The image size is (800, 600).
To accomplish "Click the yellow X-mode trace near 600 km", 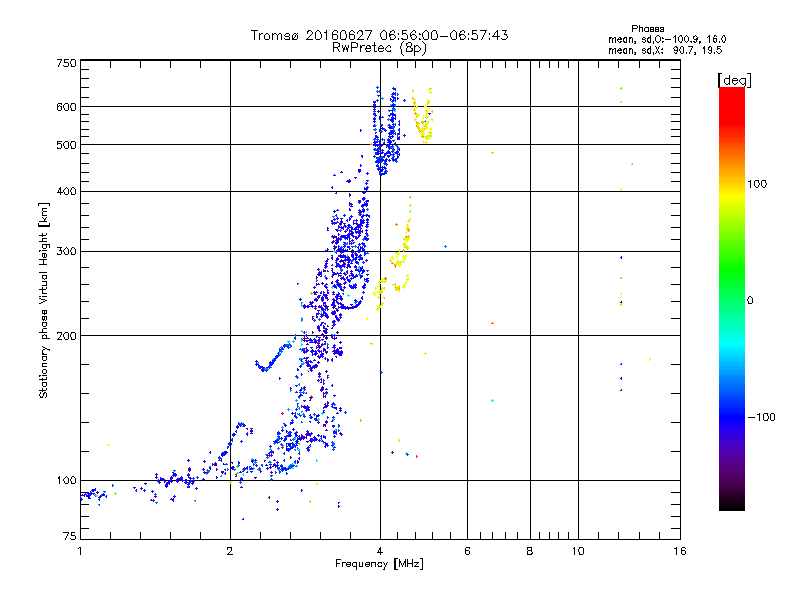I will coord(423,116).
